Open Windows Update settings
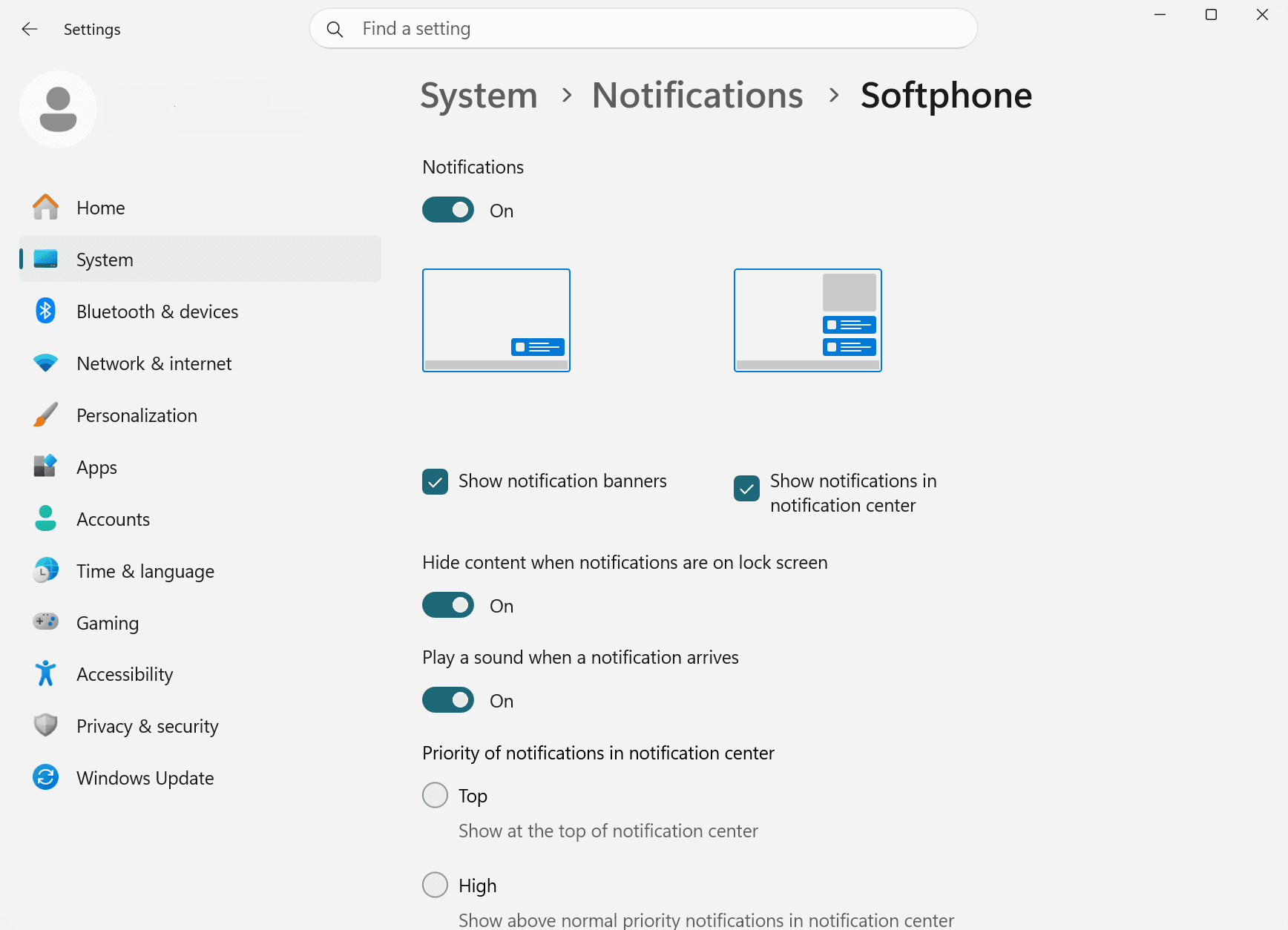Image resolution: width=1288 pixels, height=930 pixels. click(200, 778)
